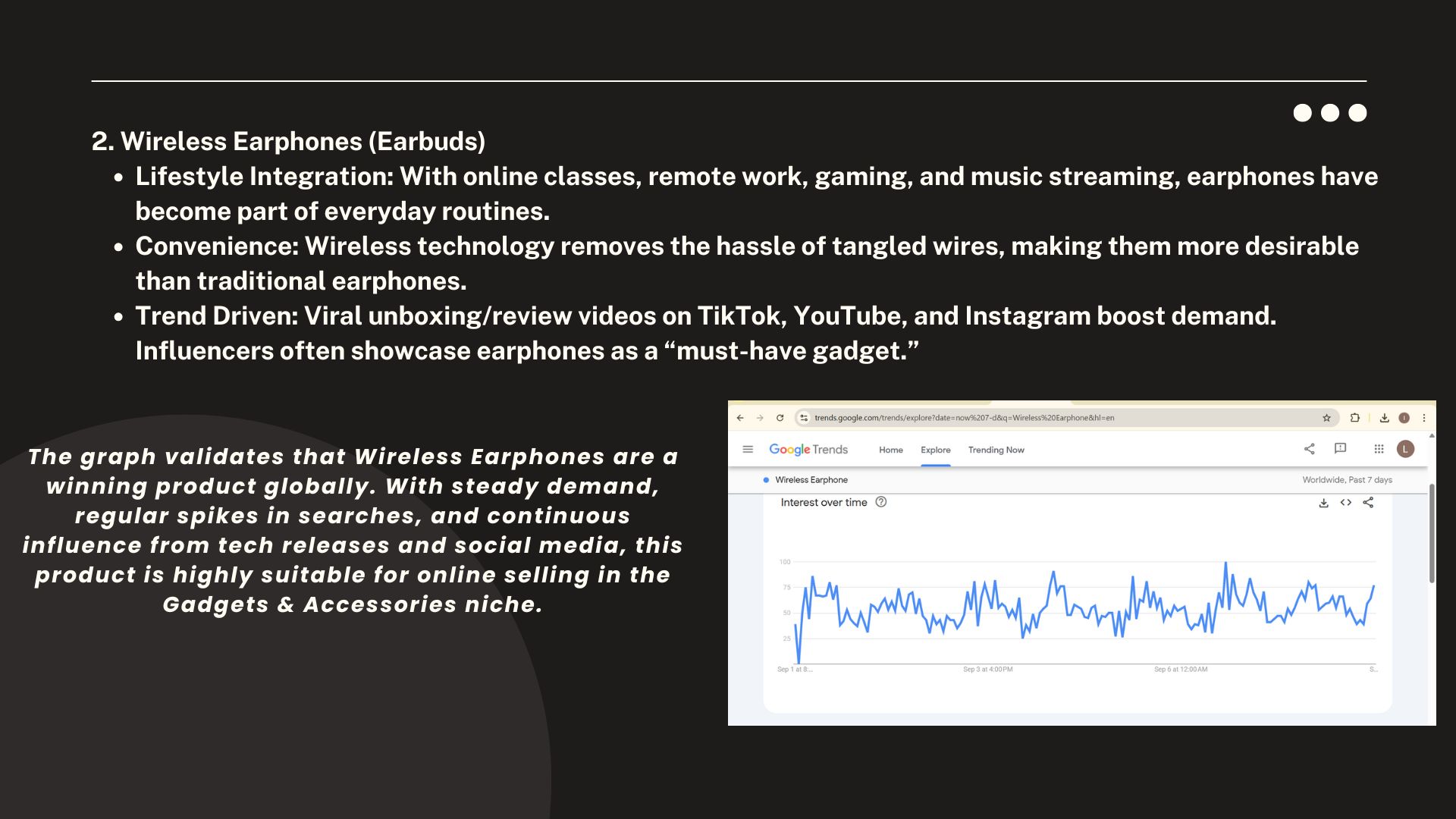Click the browser back arrow

tap(740, 418)
